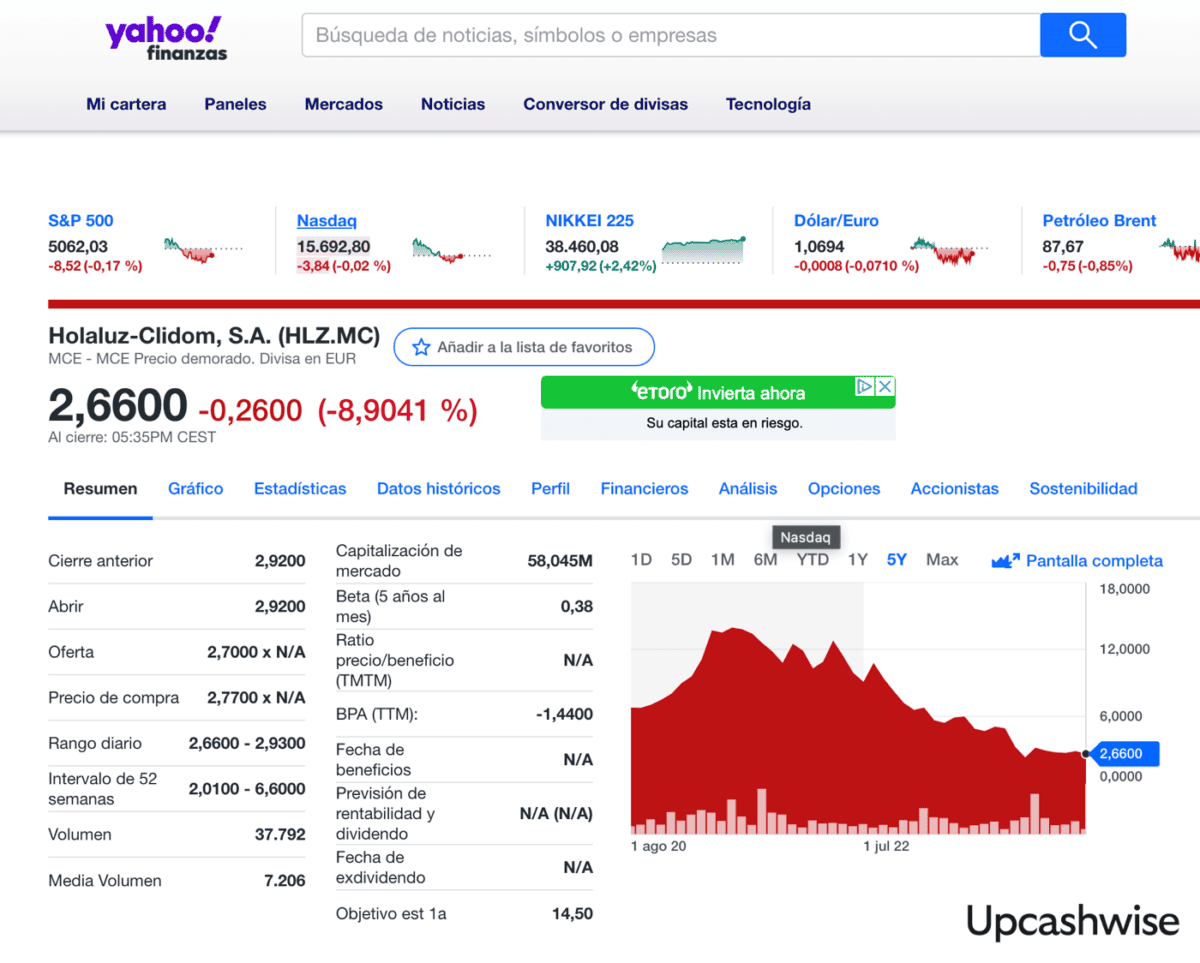The image size is (1200, 963).
Task: Switch to the Análisis tab
Action: click(x=748, y=489)
